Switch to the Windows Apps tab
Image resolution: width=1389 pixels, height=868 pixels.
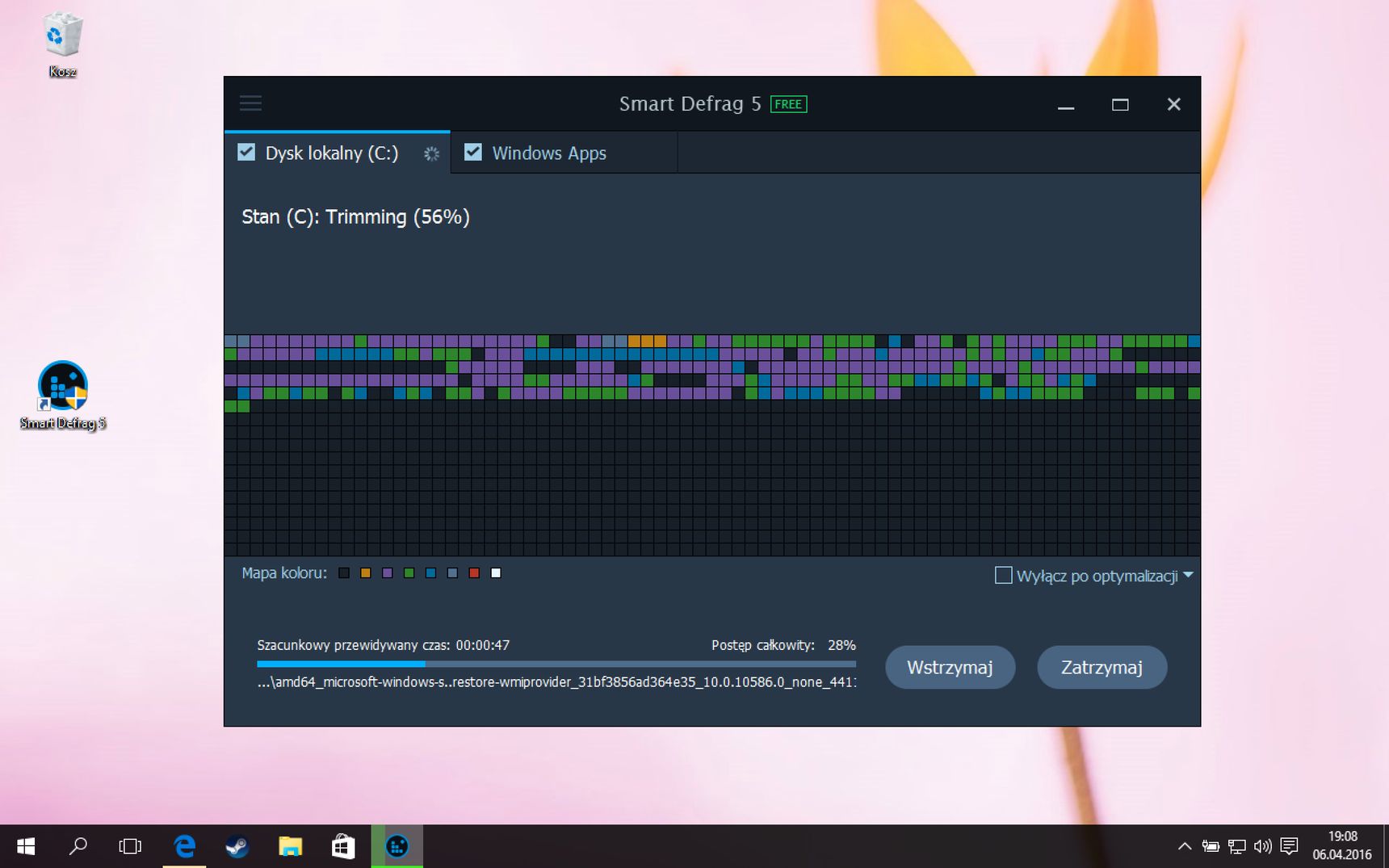[564, 153]
